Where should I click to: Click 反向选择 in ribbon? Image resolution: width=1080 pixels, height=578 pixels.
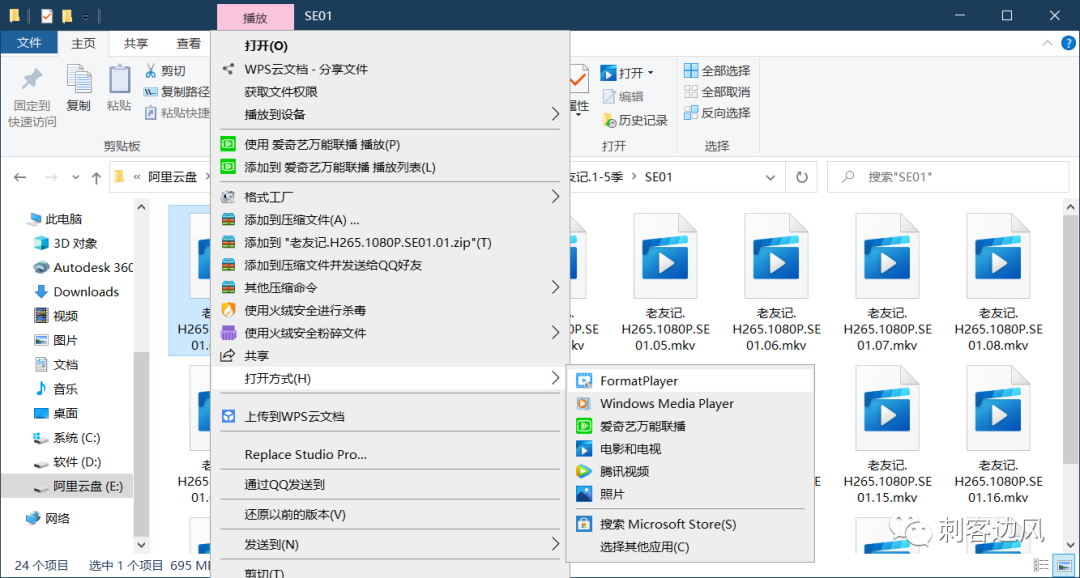click(x=717, y=113)
